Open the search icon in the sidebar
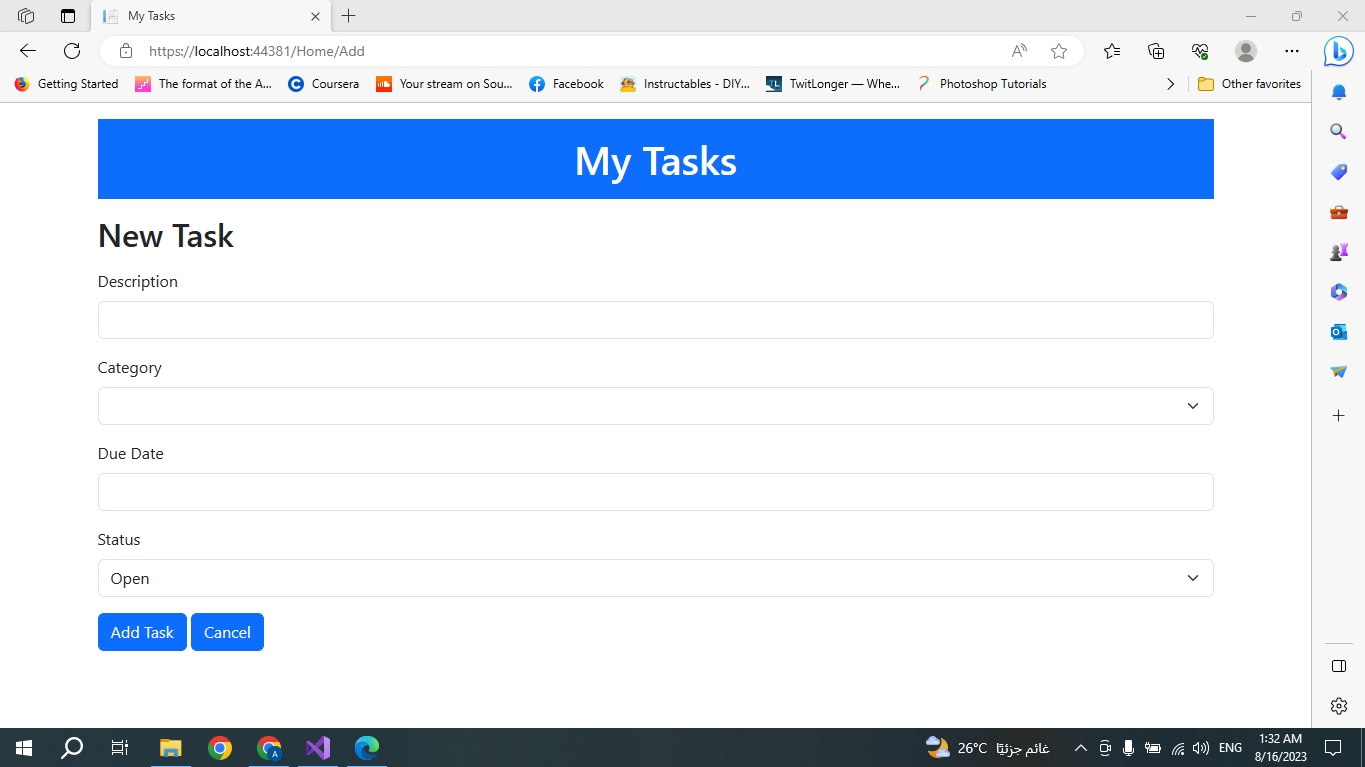 pyautogui.click(x=1338, y=131)
